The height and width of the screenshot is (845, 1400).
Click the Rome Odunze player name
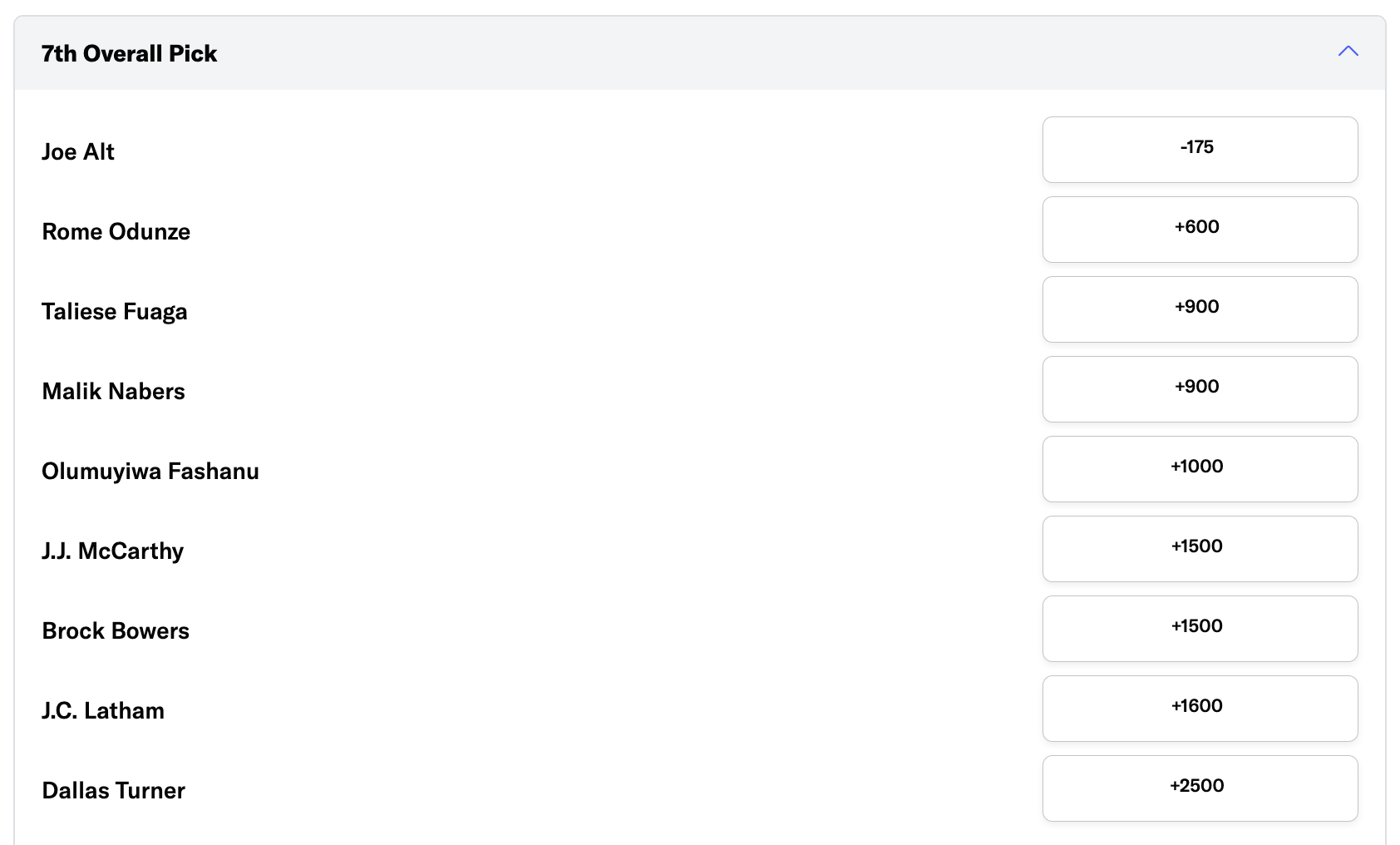[116, 231]
